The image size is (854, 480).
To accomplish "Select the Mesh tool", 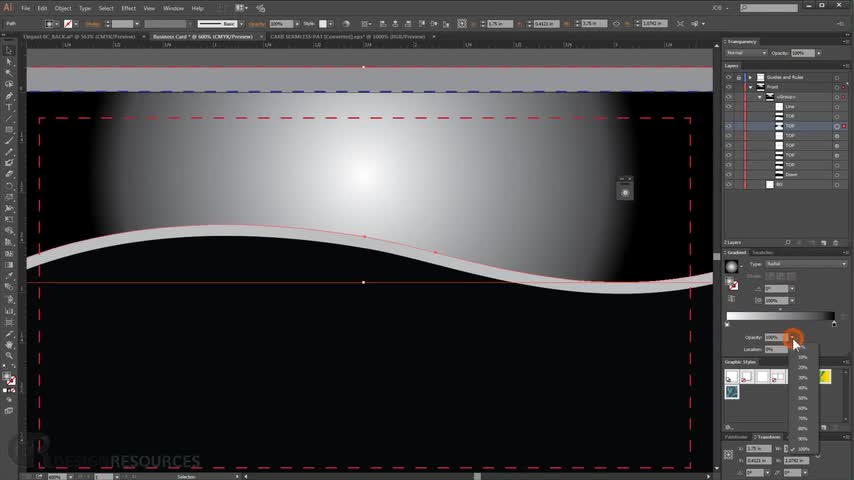I will click(9, 254).
